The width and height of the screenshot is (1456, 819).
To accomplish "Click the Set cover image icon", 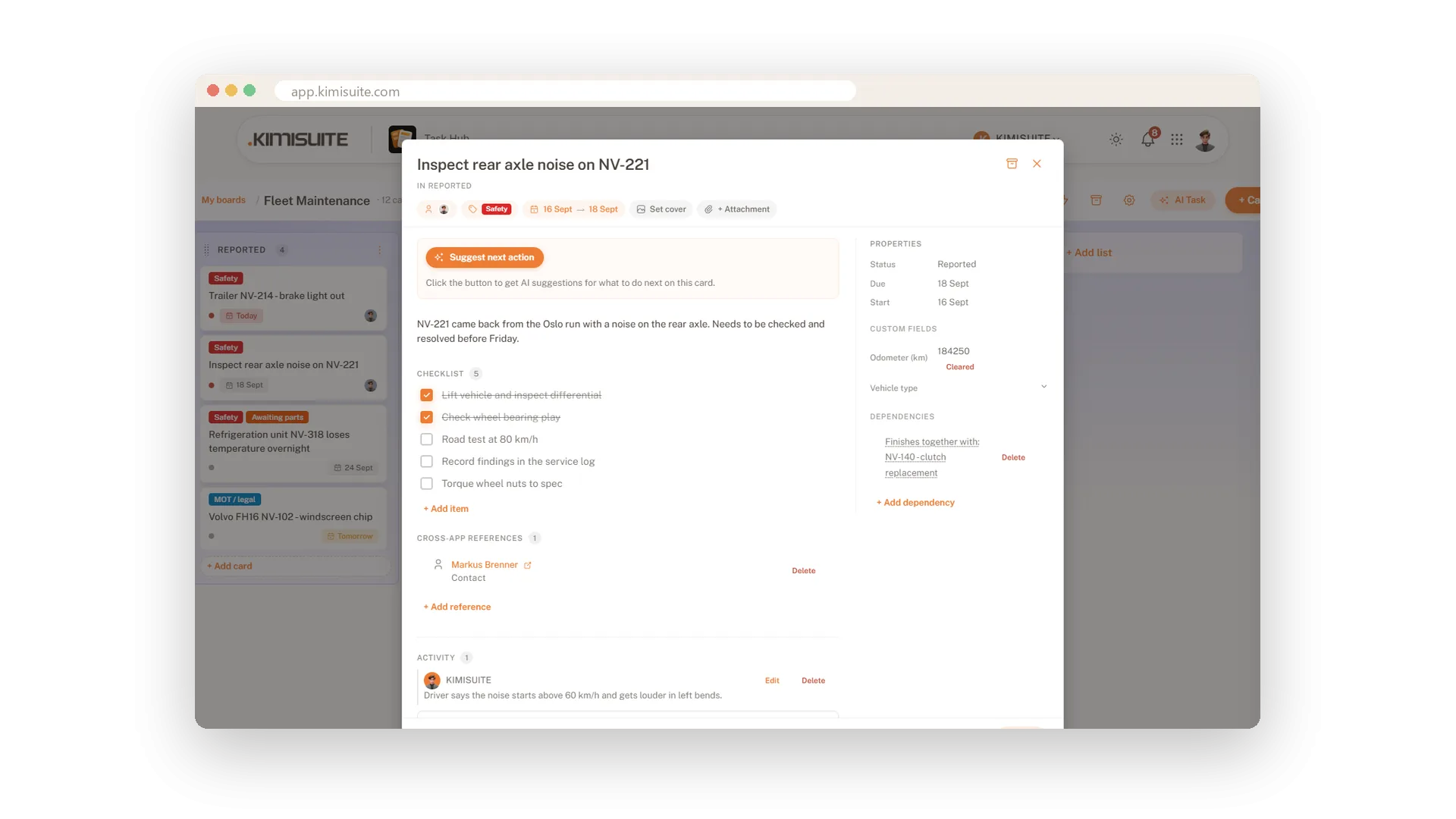I will (641, 209).
